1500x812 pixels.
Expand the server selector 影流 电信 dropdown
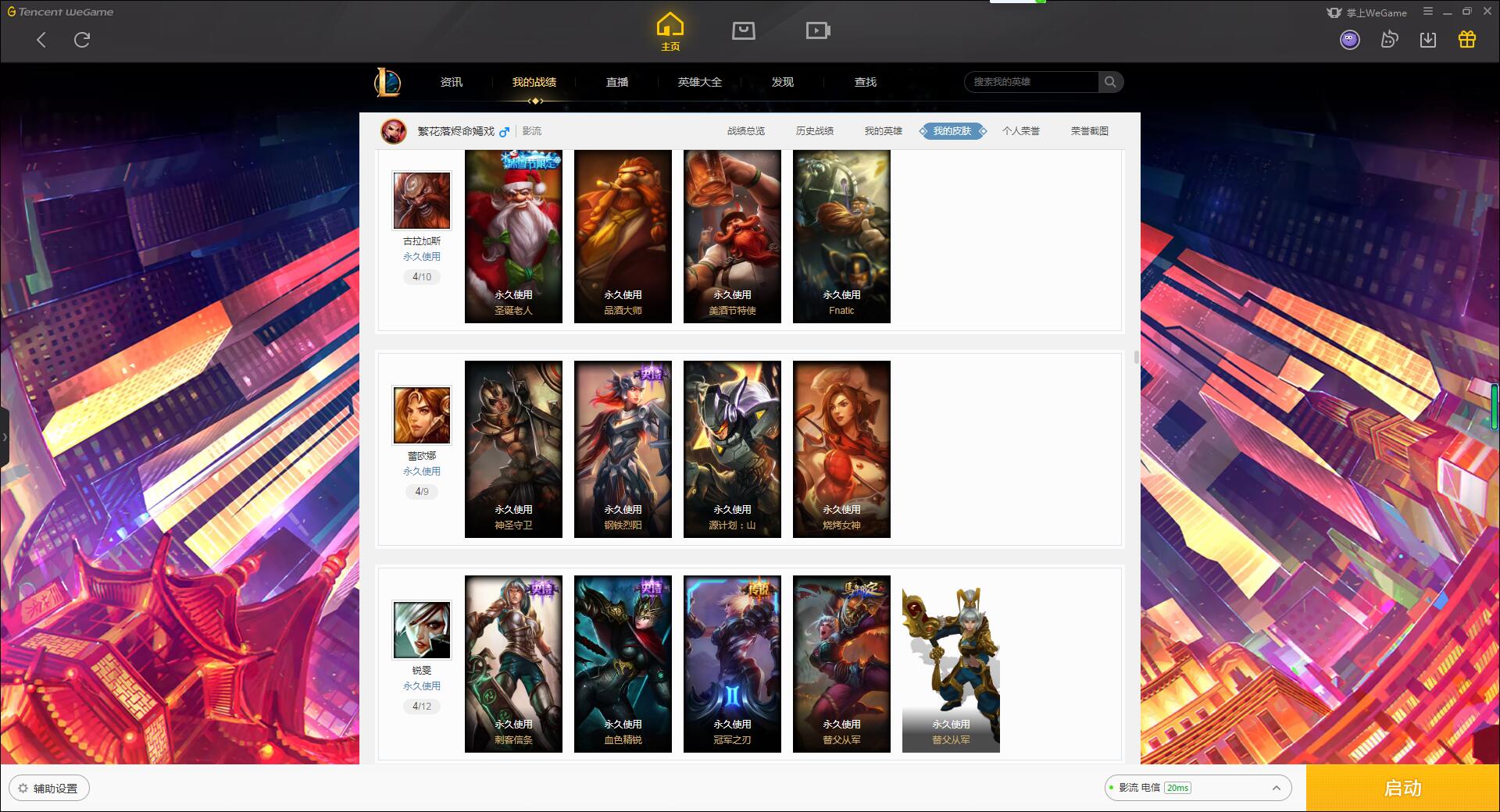click(1197, 788)
